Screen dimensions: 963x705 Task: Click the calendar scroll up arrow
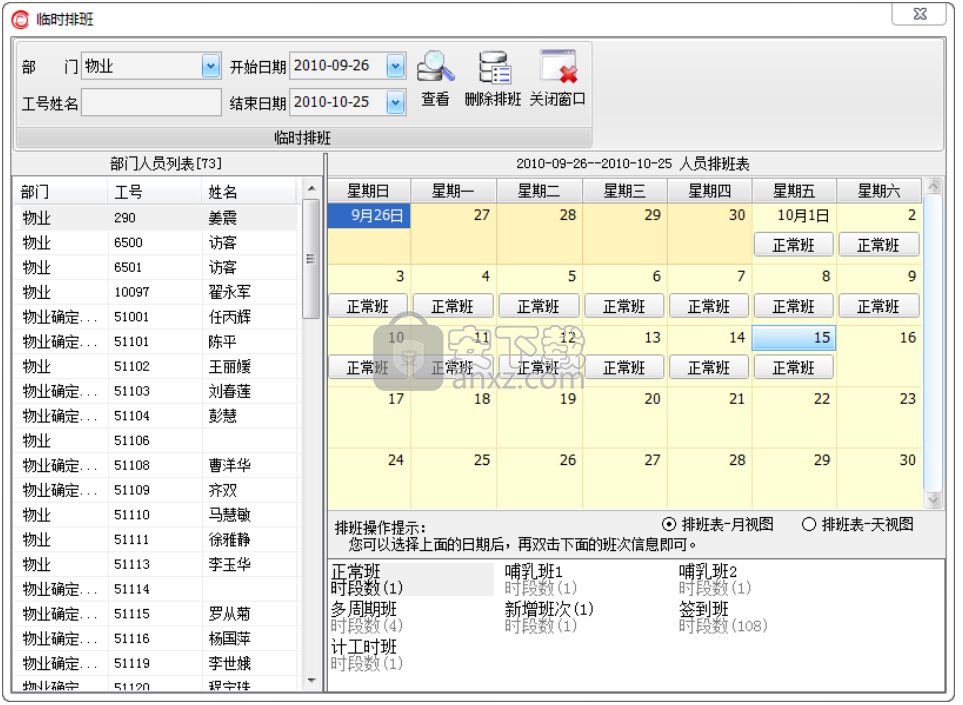tap(934, 186)
